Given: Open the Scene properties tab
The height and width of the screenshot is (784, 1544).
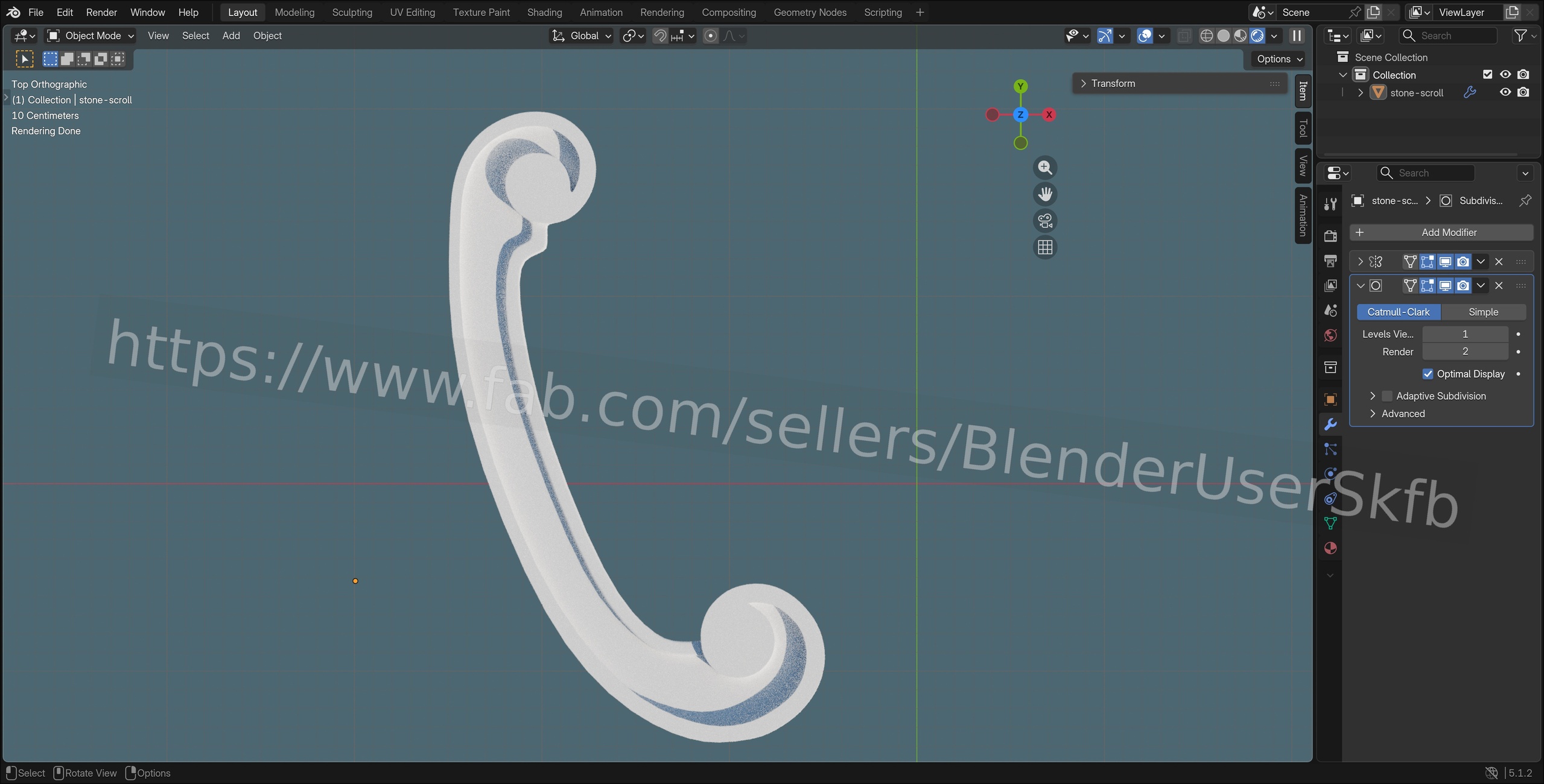Looking at the screenshot, I should pyautogui.click(x=1330, y=310).
